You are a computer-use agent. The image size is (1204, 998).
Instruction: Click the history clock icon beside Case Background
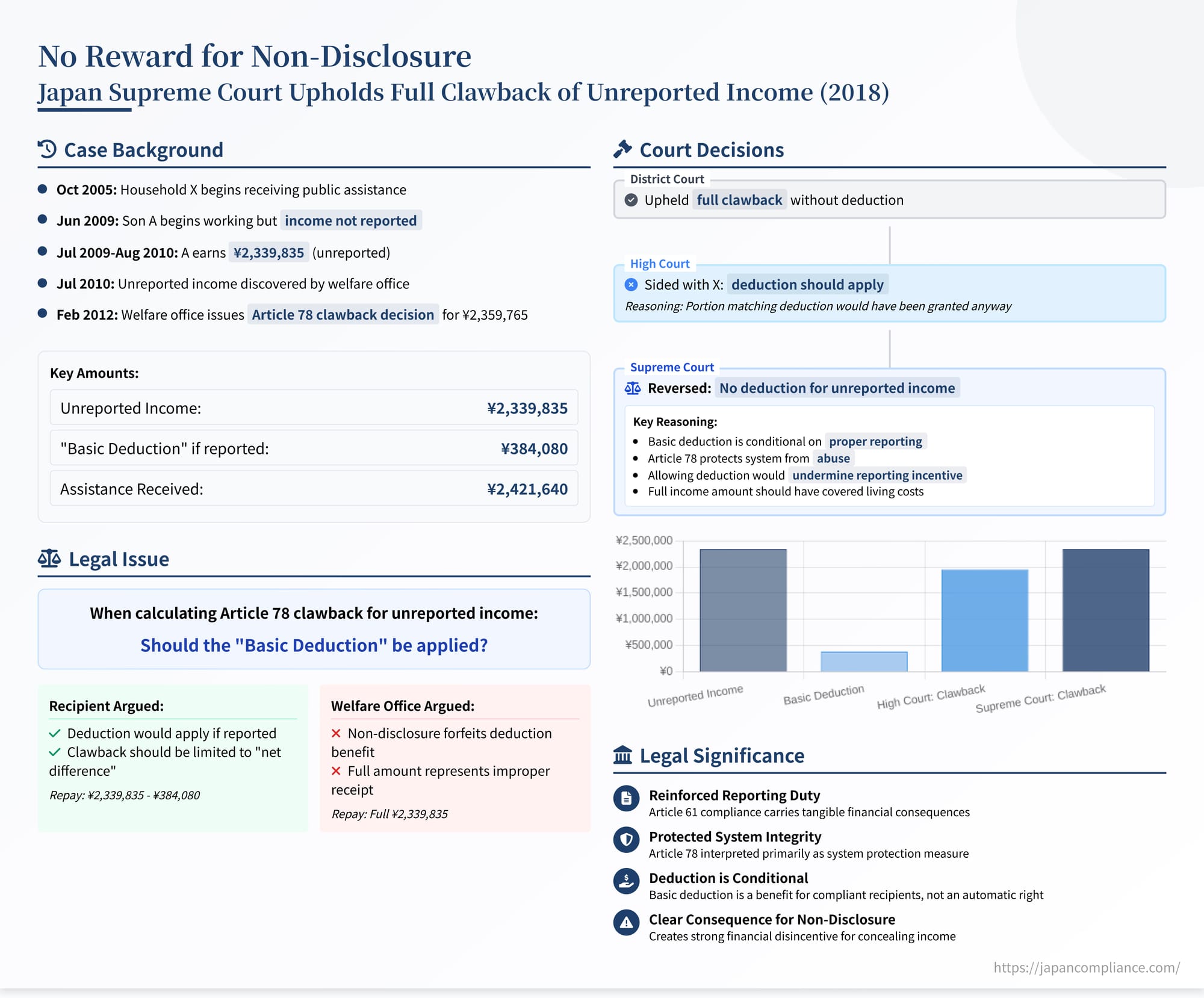[47, 149]
